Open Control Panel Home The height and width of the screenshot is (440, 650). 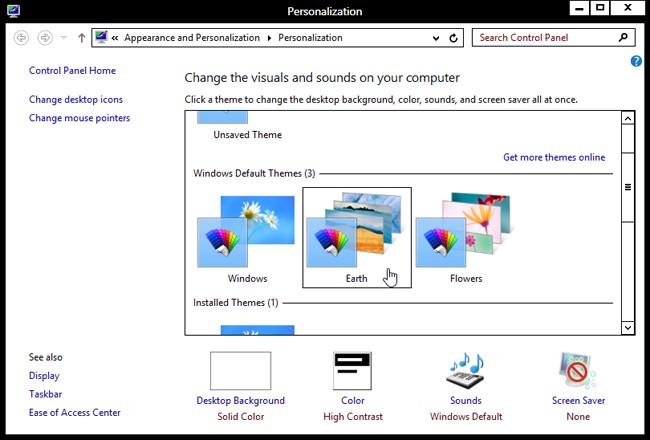(x=72, y=70)
